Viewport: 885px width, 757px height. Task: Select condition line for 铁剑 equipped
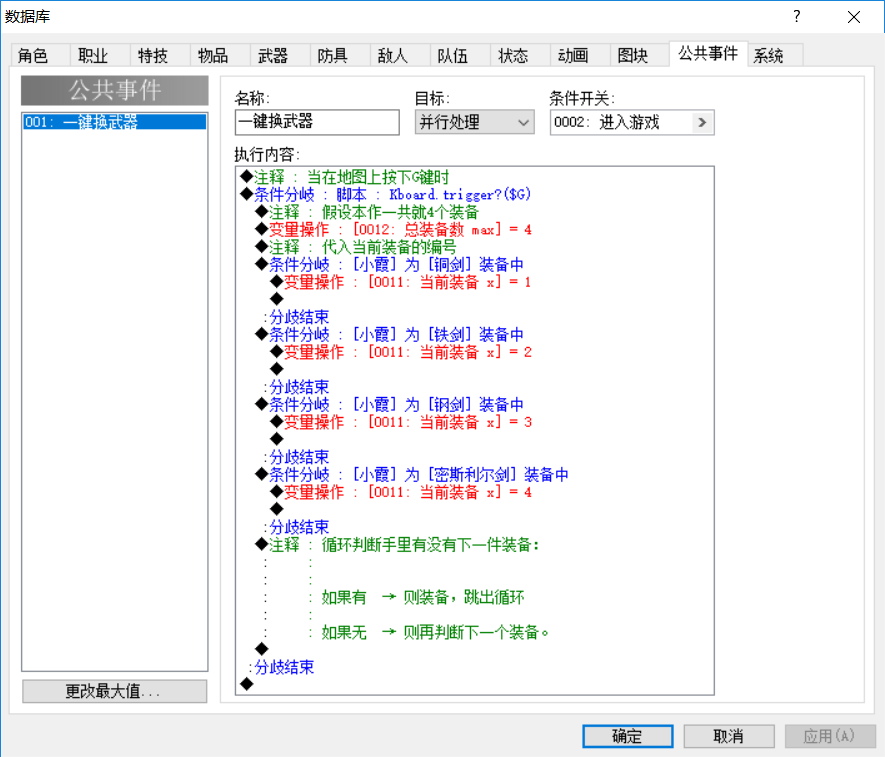pos(389,334)
